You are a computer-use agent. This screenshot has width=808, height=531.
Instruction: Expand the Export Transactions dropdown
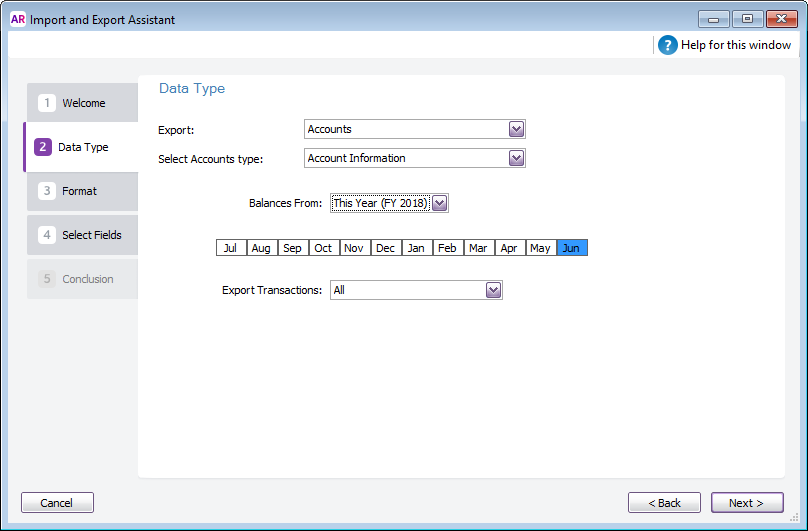[x=492, y=290]
